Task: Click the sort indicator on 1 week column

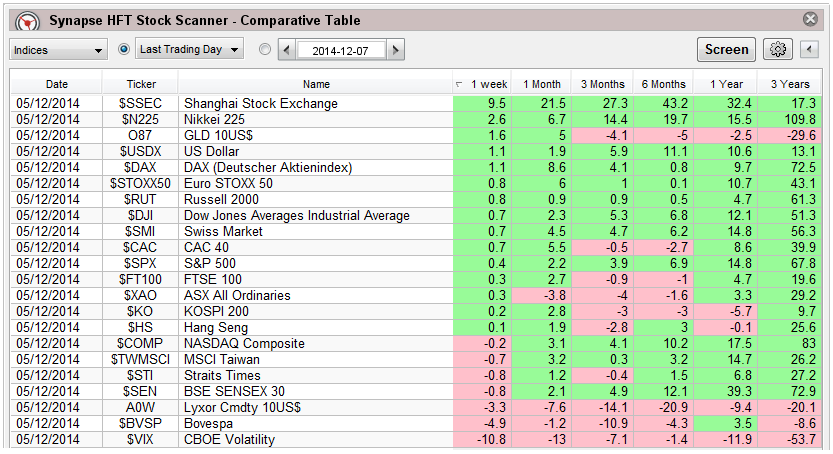Action: pyautogui.click(x=459, y=84)
